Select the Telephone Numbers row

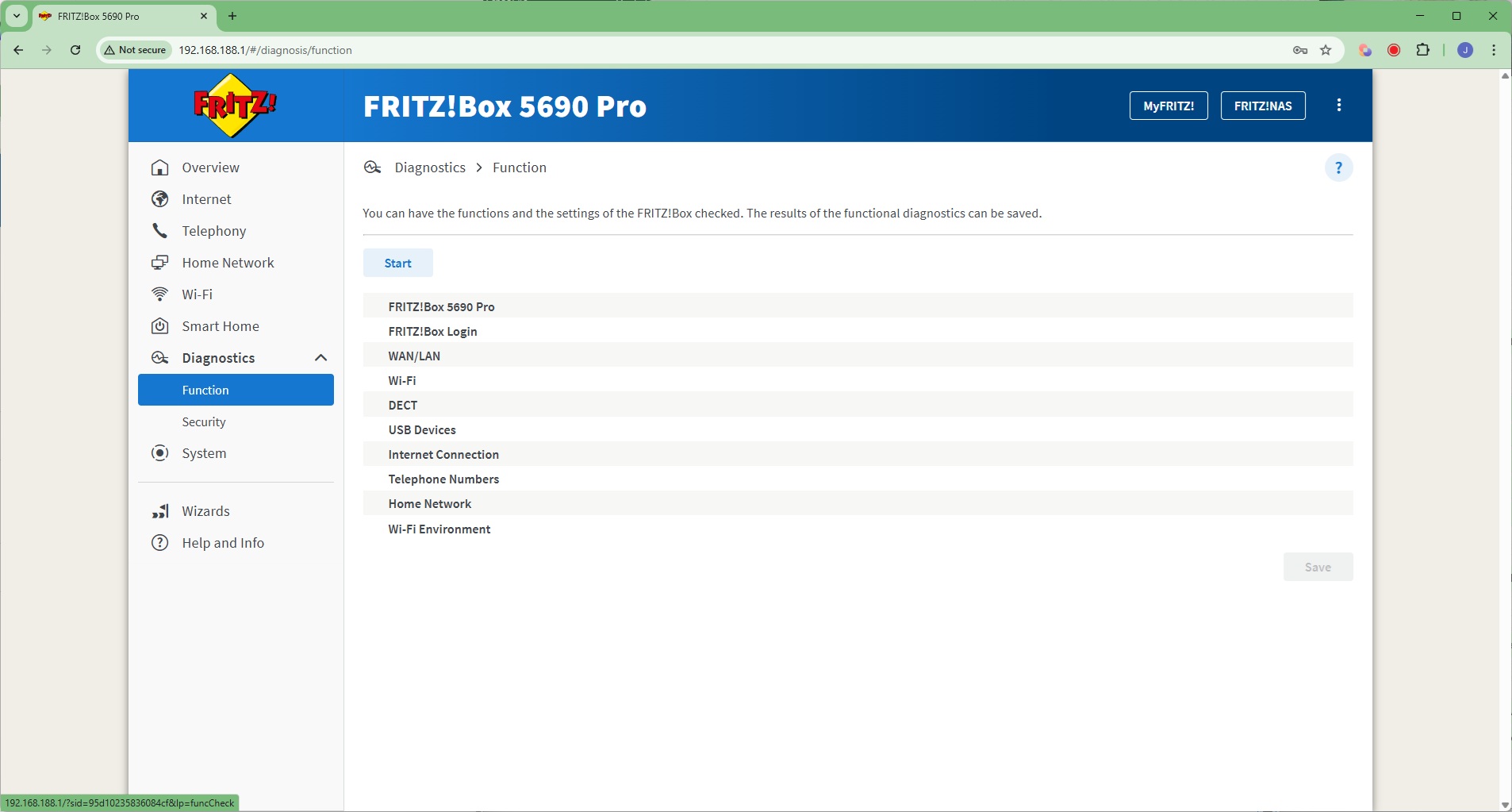[858, 479]
